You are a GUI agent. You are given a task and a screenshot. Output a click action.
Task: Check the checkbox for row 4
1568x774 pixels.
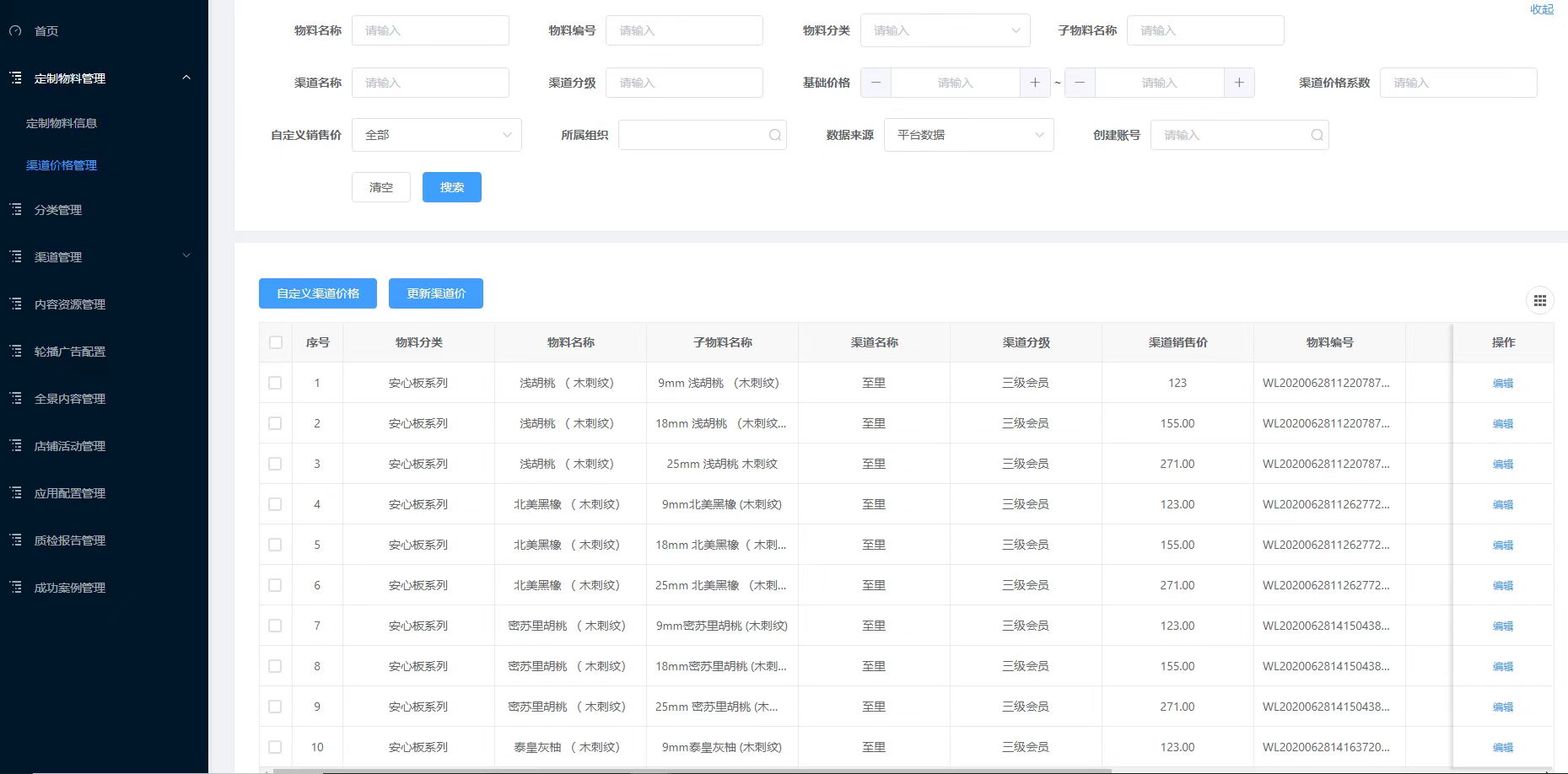point(275,504)
